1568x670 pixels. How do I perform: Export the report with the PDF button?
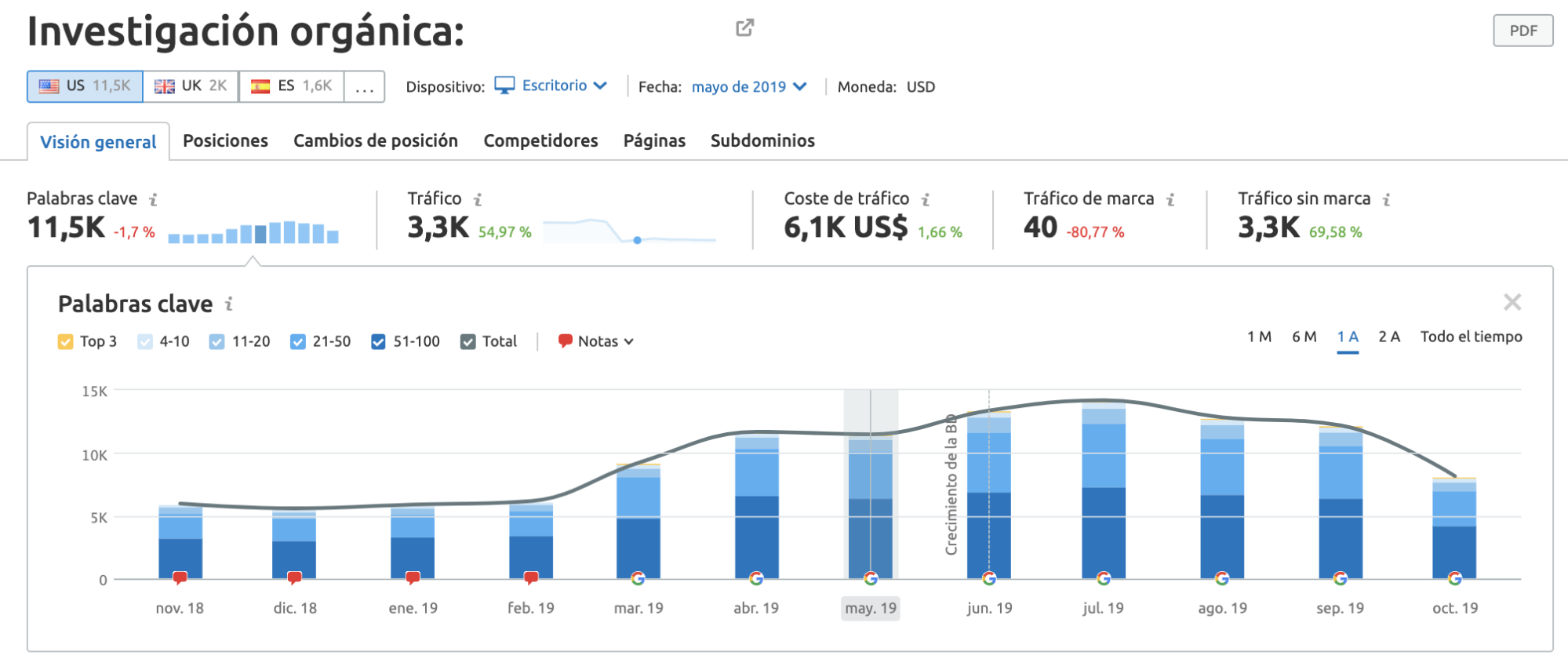1523,31
